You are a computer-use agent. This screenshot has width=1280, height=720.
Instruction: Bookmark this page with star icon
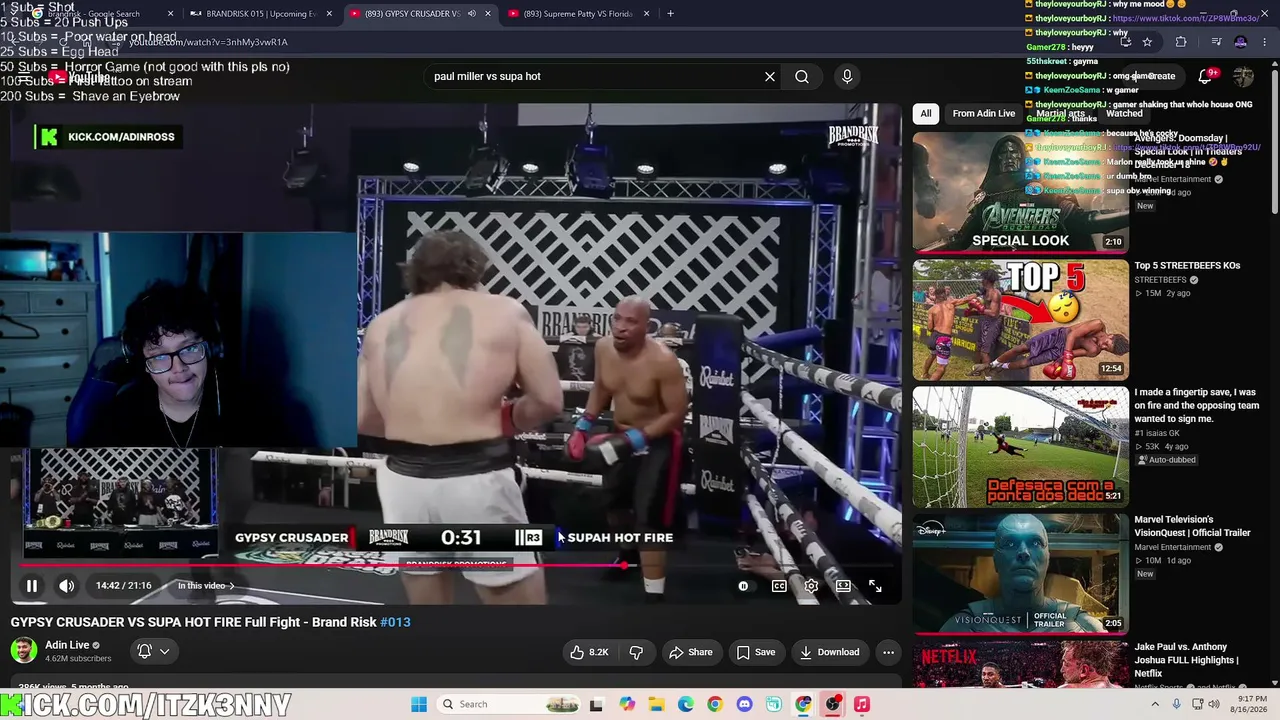(1147, 42)
